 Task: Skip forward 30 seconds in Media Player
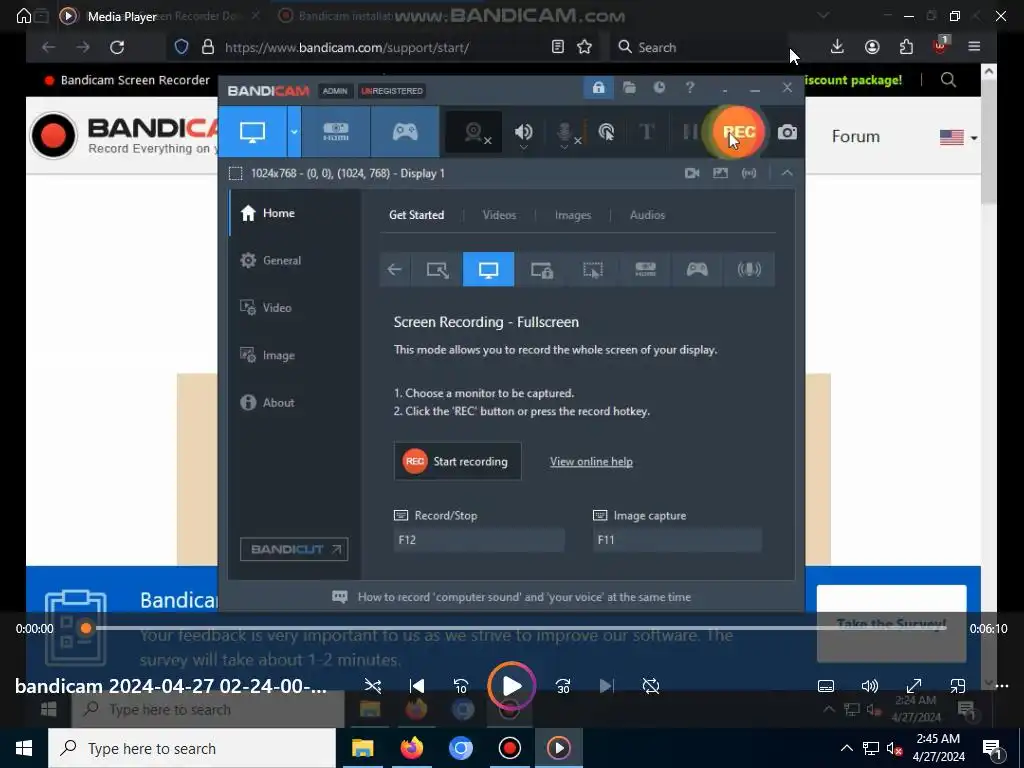(x=562, y=686)
